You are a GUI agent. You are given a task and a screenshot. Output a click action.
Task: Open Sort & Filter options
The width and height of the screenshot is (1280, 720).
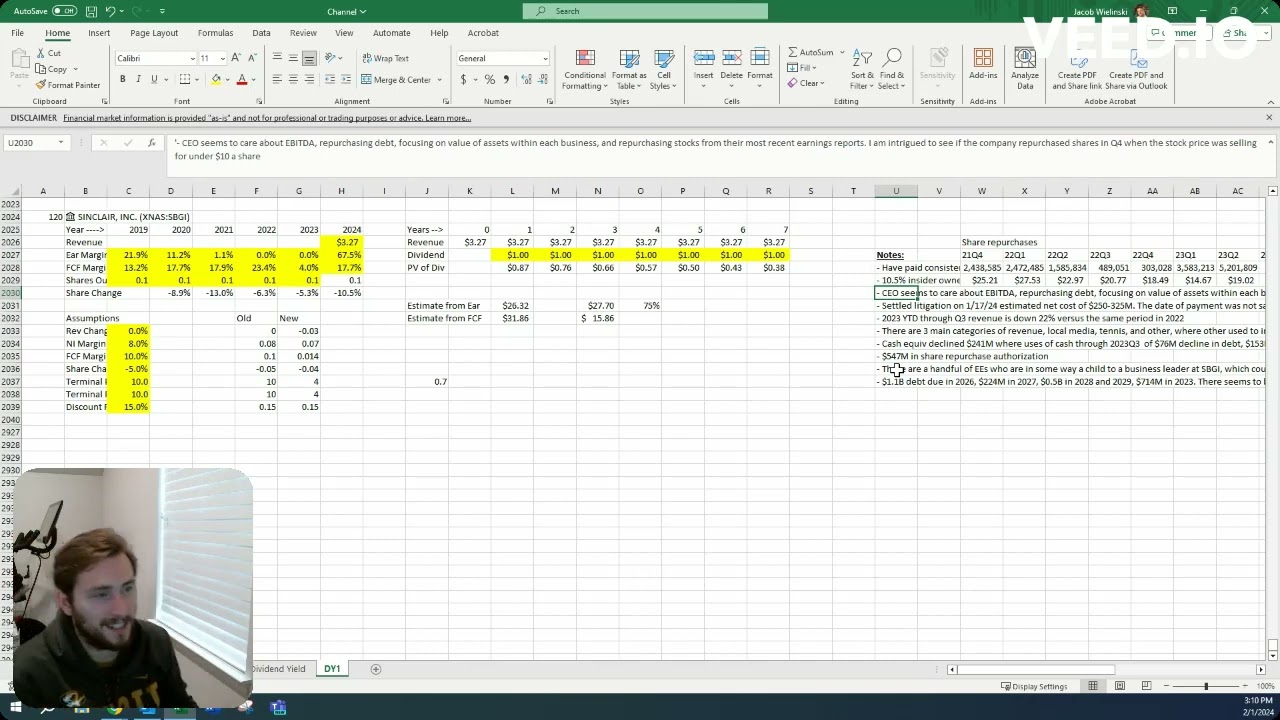[x=862, y=69]
